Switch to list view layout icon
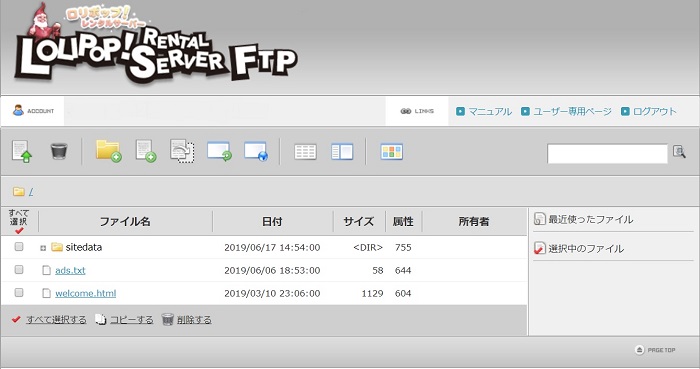Viewport: 700px width, 369px height. [x=305, y=152]
